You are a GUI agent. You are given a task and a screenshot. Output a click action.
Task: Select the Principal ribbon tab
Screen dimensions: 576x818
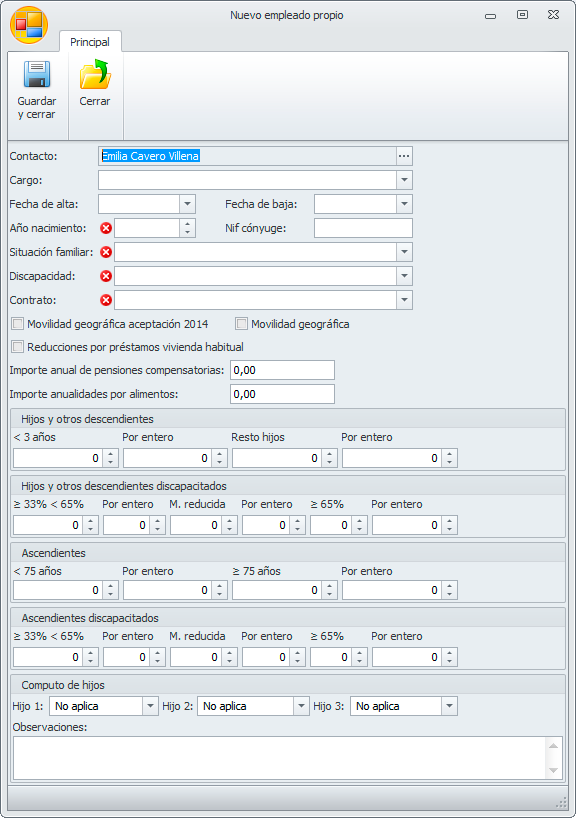pos(90,42)
